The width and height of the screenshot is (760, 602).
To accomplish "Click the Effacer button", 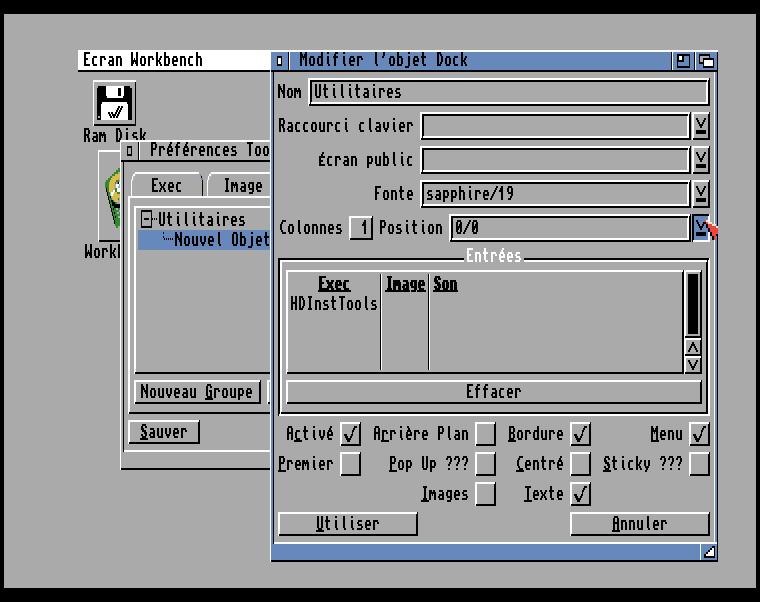I will (493, 391).
